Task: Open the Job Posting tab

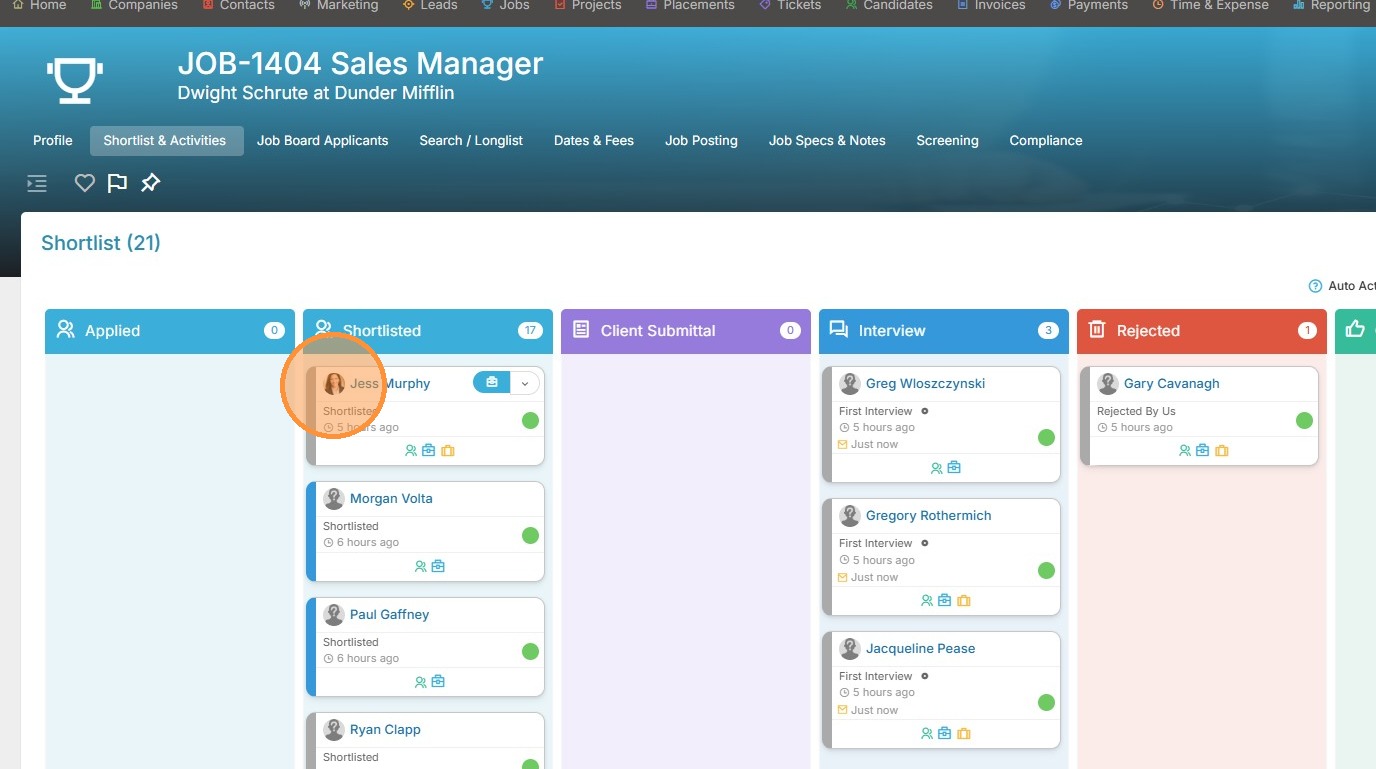Action: [701, 141]
